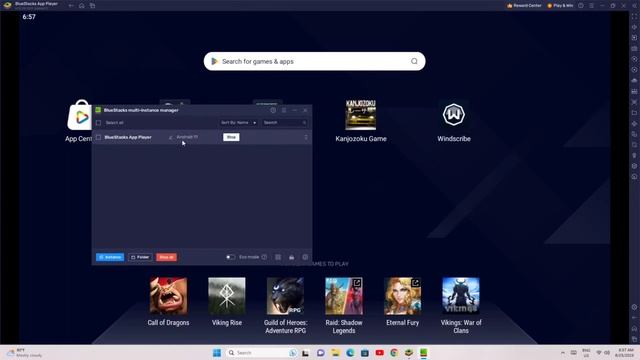Open the Viking Rise game thumbnail

click(227, 296)
